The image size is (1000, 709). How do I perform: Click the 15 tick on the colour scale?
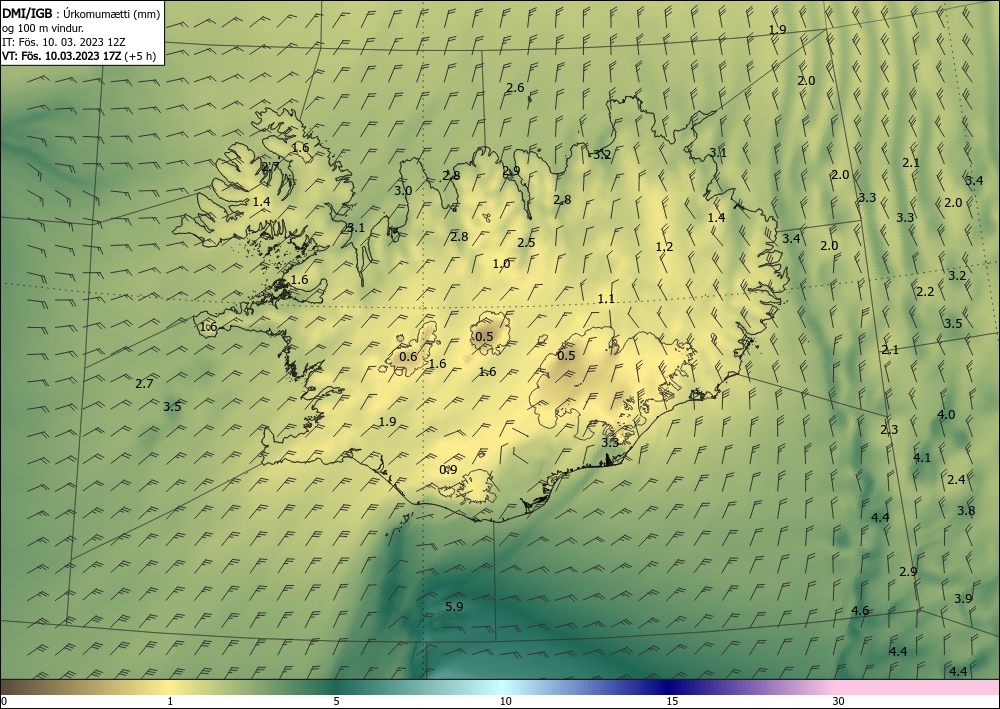pos(672,701)
